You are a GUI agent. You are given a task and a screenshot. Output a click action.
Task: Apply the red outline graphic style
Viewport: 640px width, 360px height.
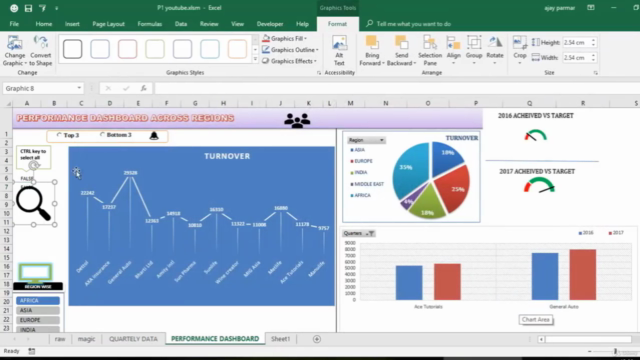127,49
